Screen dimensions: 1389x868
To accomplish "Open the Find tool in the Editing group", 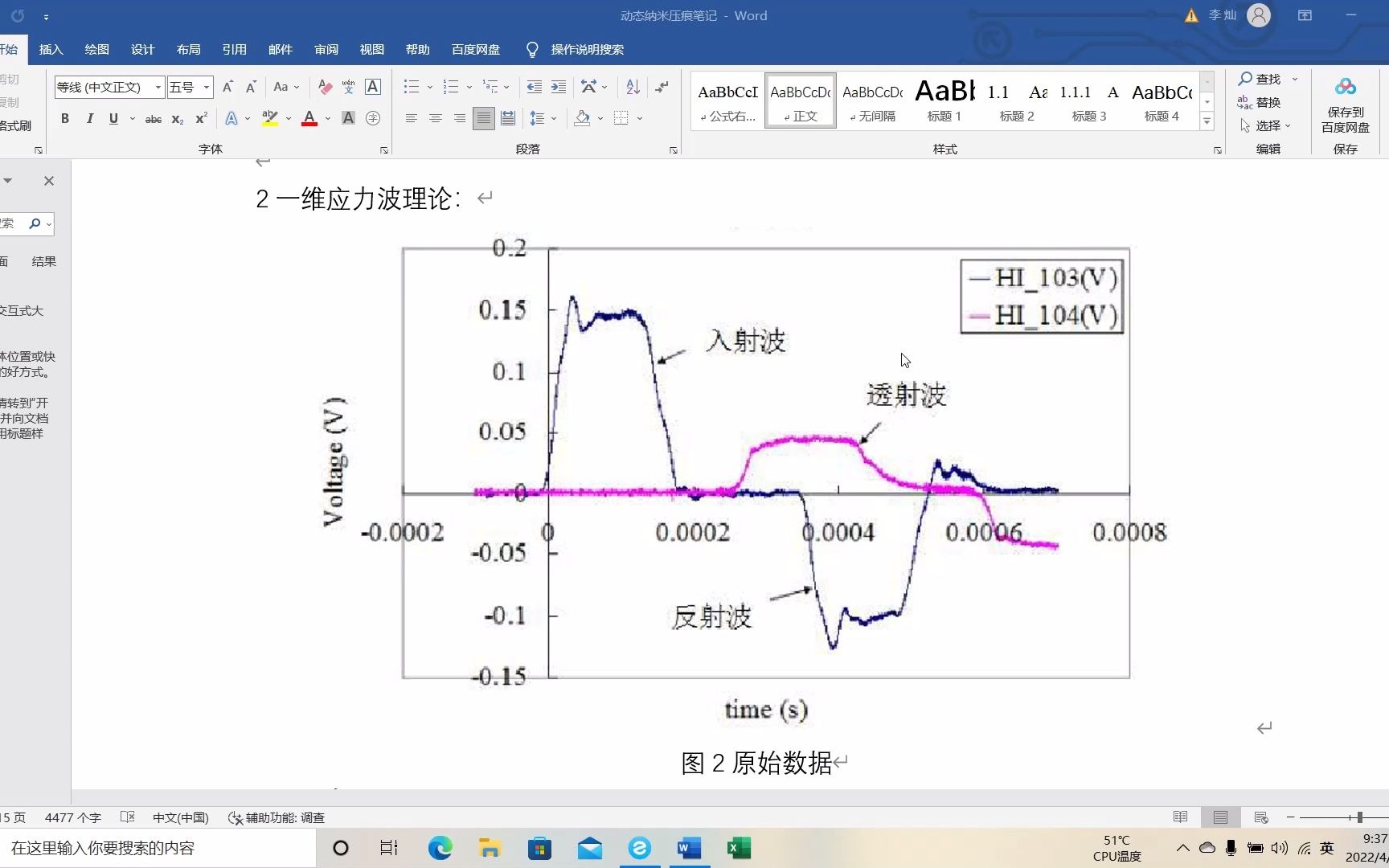I will click(1264, 79).
